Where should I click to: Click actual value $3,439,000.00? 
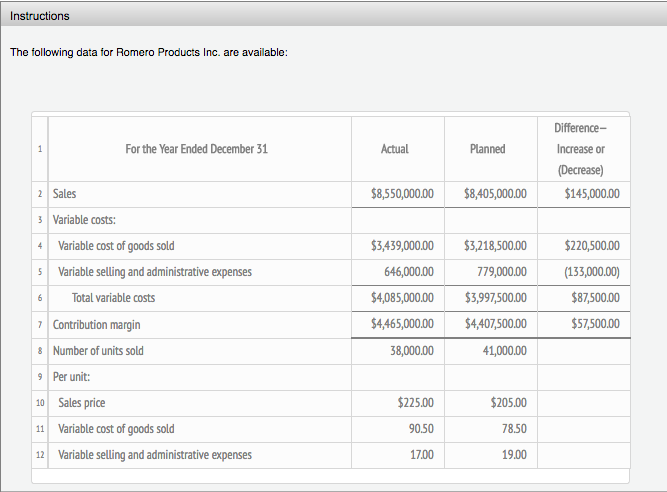click(402, 246)
